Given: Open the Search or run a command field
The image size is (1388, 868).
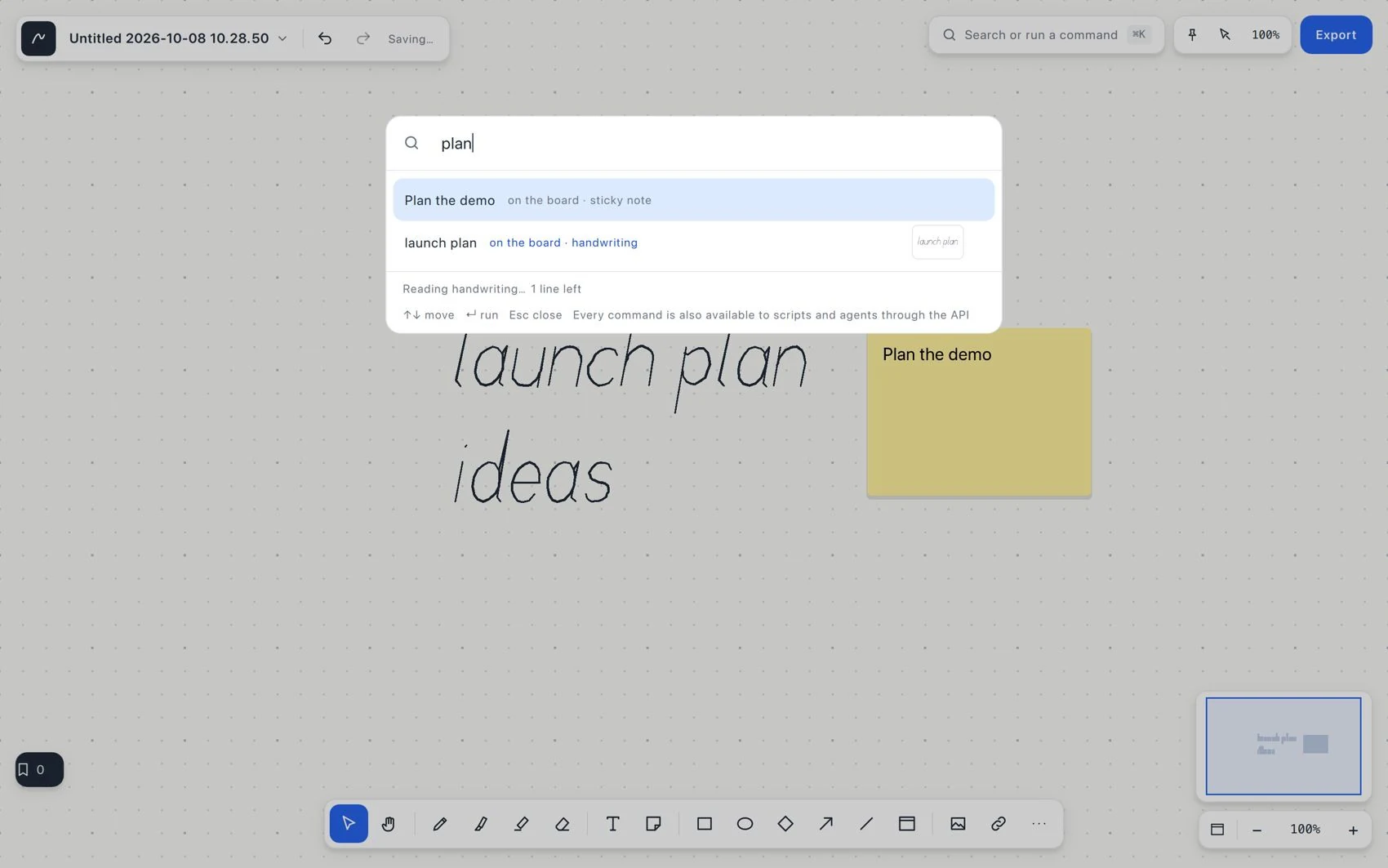Looking at the screenshot, I should 1046,34.
